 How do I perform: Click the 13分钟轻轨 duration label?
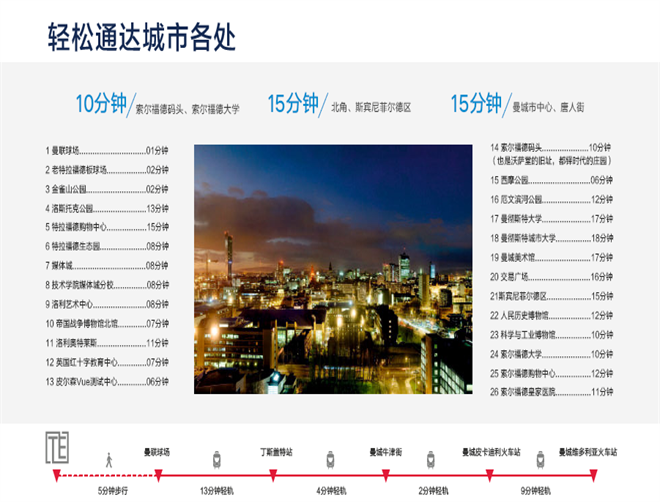tap(217, 491)
